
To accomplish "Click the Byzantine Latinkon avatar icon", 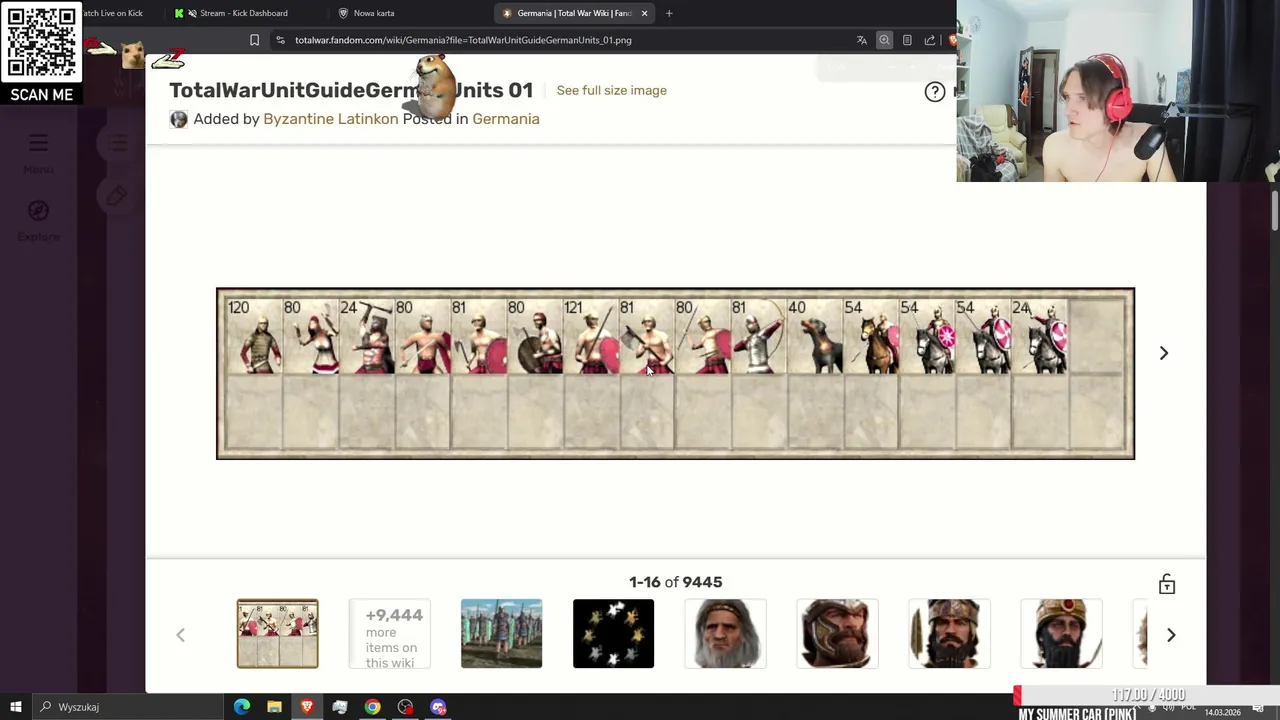I will pyautogui.click(x=178, y=119).
